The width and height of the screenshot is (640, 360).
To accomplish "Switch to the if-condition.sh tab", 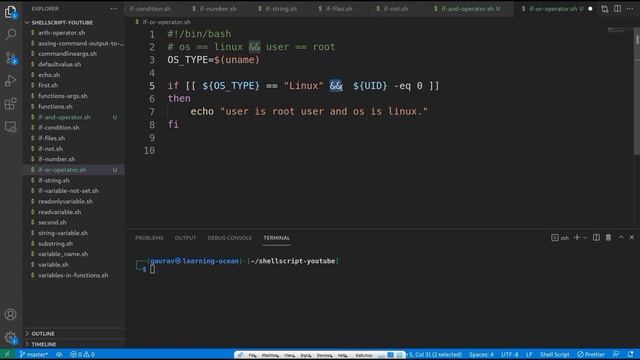I will point(149,9).
